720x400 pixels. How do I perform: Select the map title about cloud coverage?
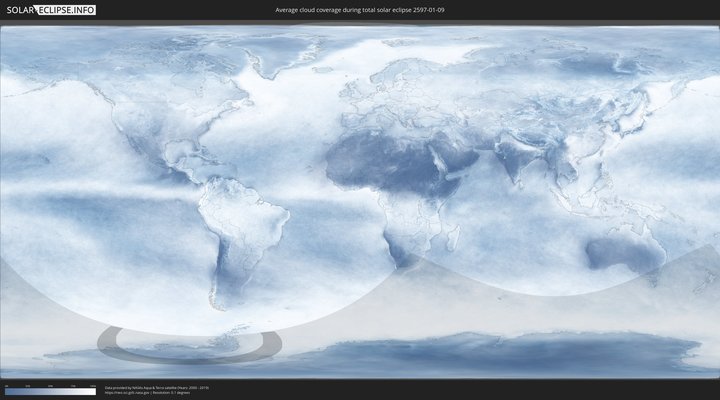coord(359,9)
